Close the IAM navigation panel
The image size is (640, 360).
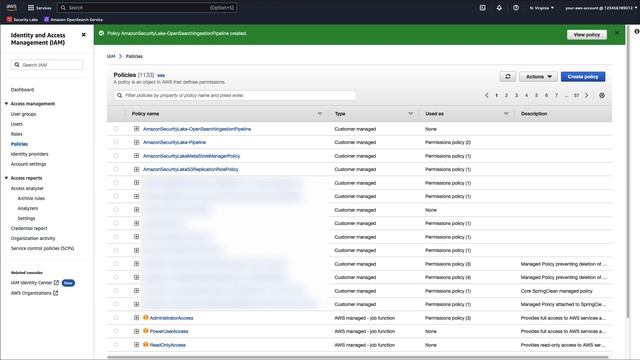[x=84, y=35]
